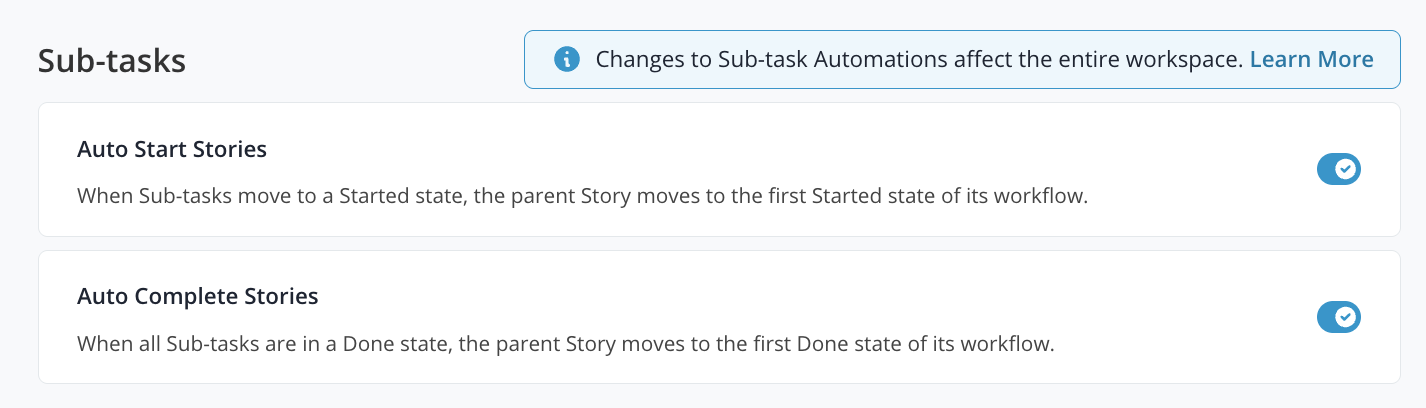
Task: Click the Sub-tasks section heading
Action: 112,60
